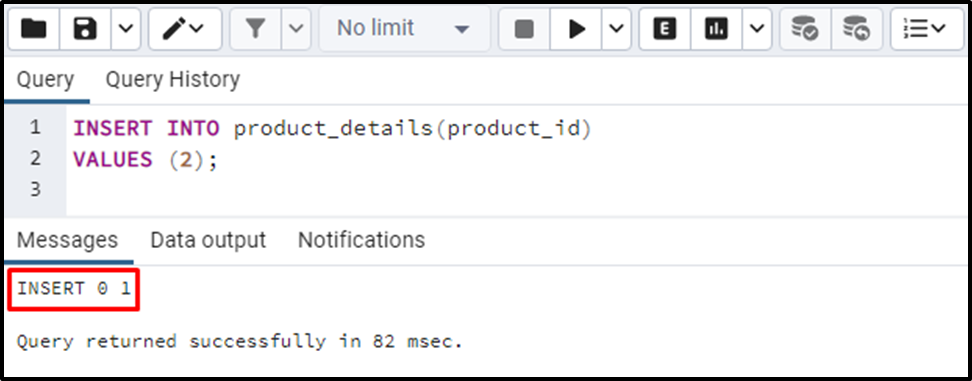The height and width of the screenshot is (381, 972).
Task: Open the Notifications tab
Action: pyautogui.click(x=361, y=240)
